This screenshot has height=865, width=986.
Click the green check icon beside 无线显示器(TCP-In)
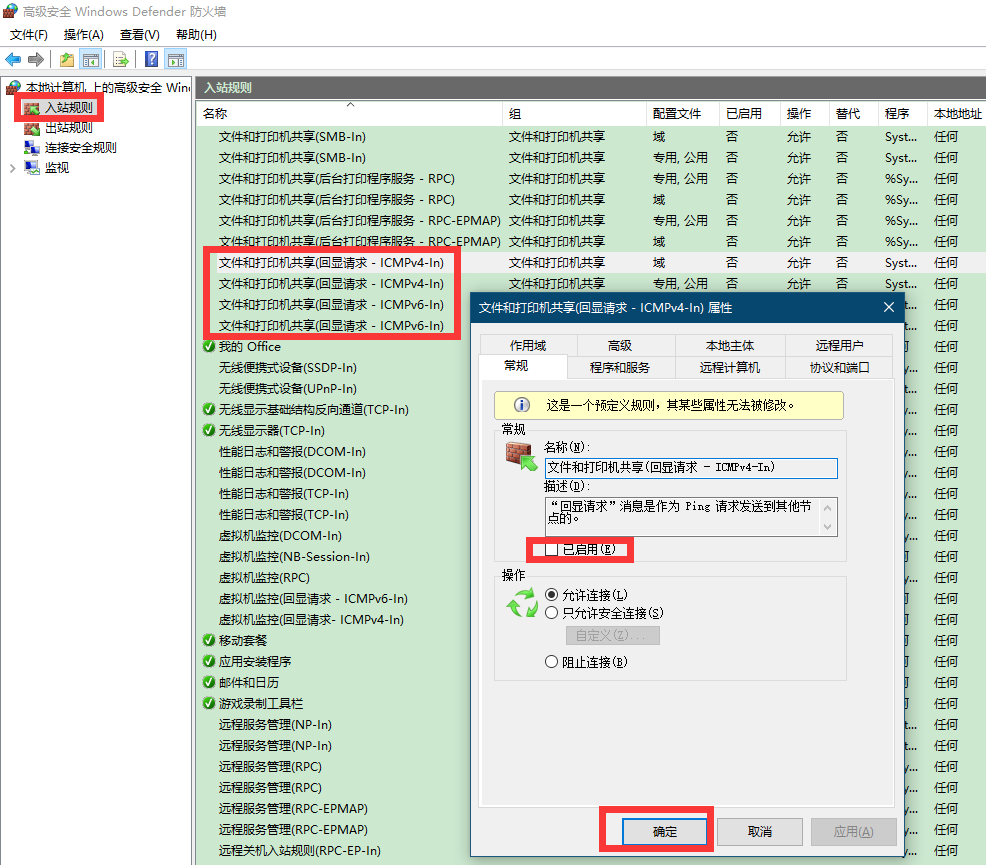coord(209,430)
